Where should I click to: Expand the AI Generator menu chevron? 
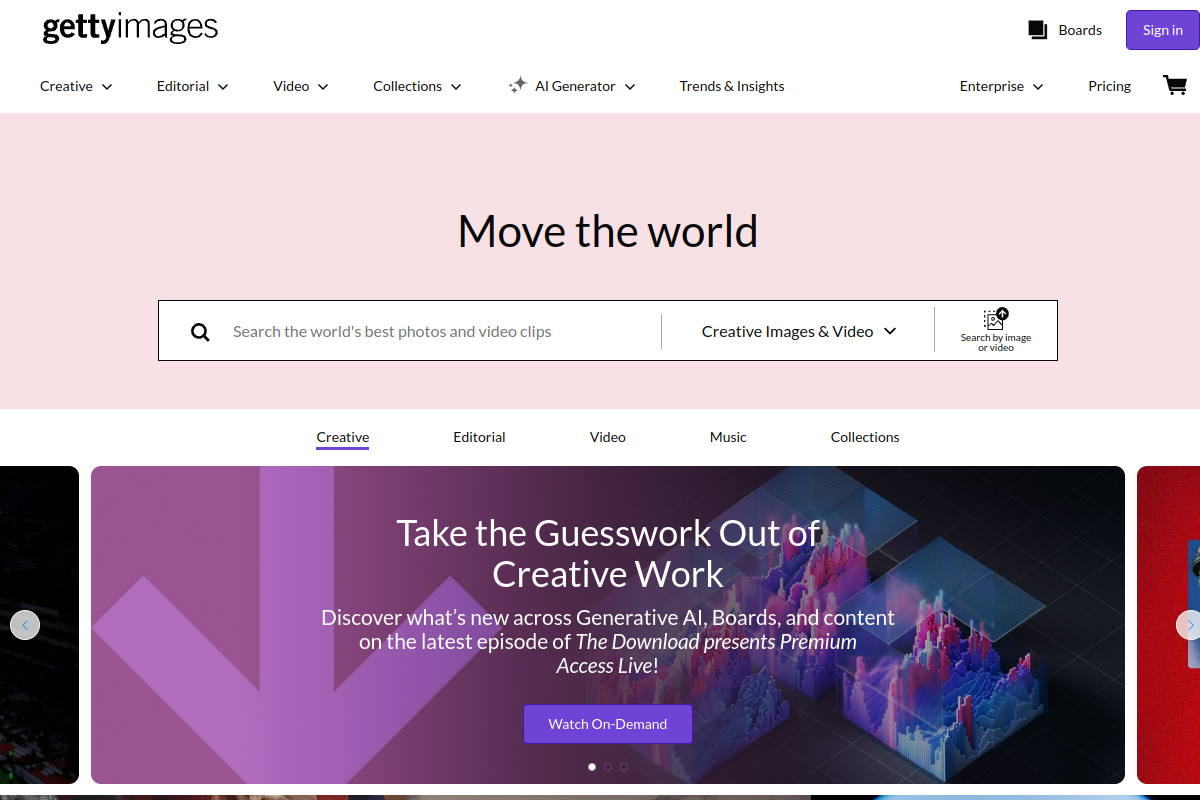click(630, 87)
